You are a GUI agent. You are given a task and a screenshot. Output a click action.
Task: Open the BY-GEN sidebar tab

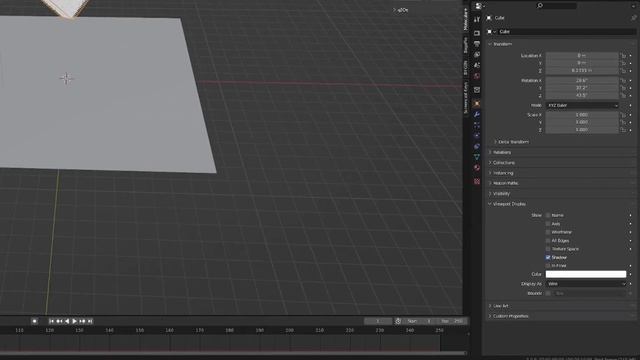pyautogui.click(x=466, y=68)
